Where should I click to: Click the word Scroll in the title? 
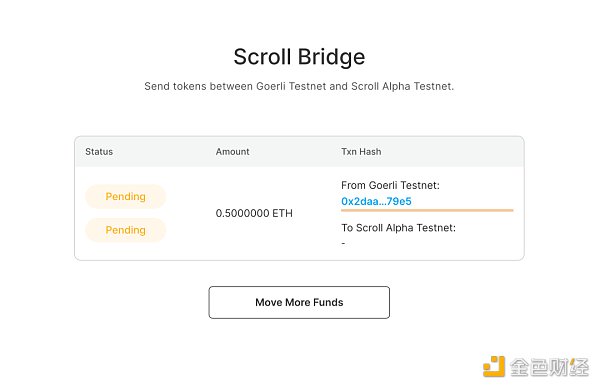pos(262,57)
